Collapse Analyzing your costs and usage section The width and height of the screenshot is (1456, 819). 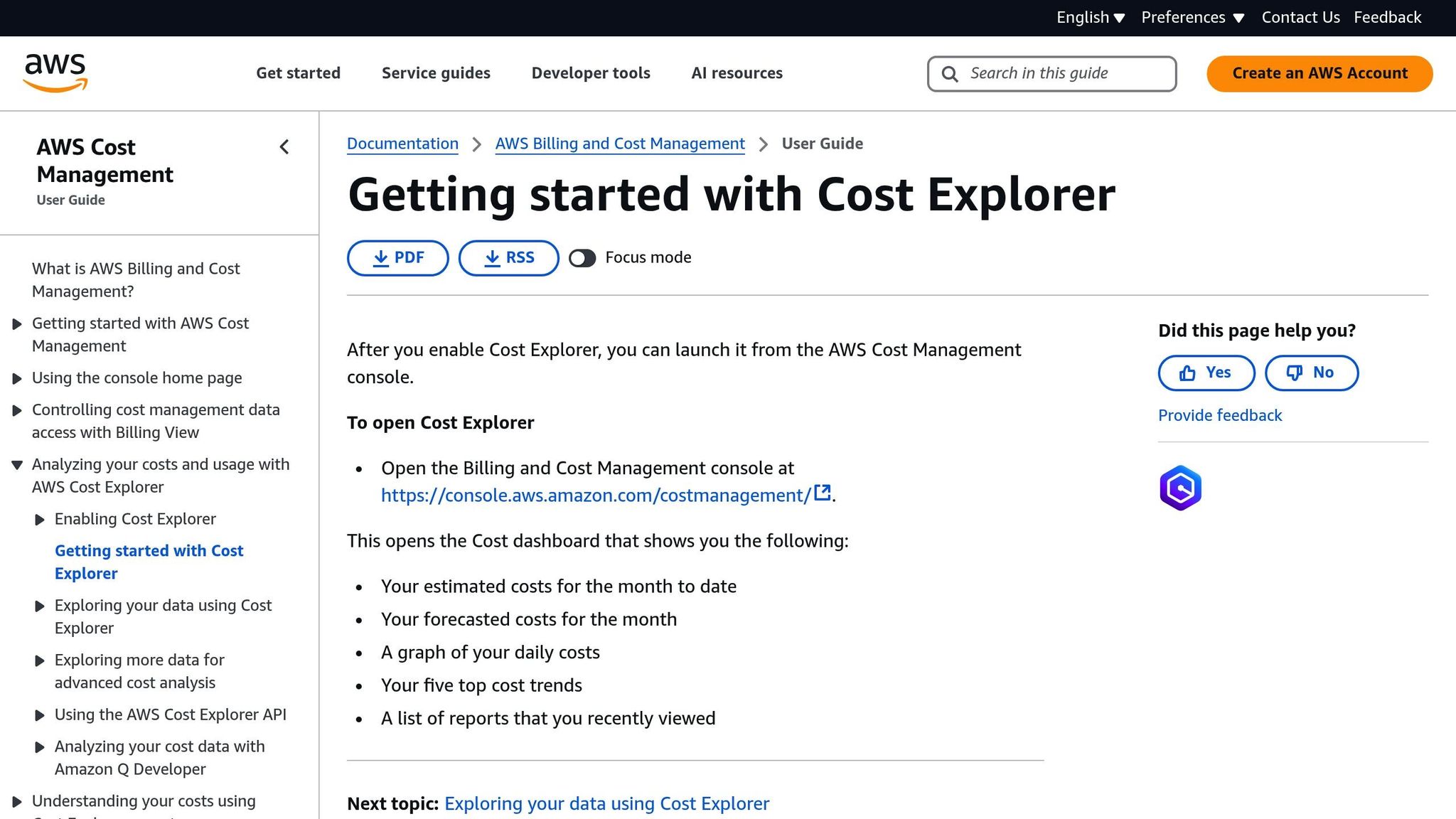[x=17, y=465]
